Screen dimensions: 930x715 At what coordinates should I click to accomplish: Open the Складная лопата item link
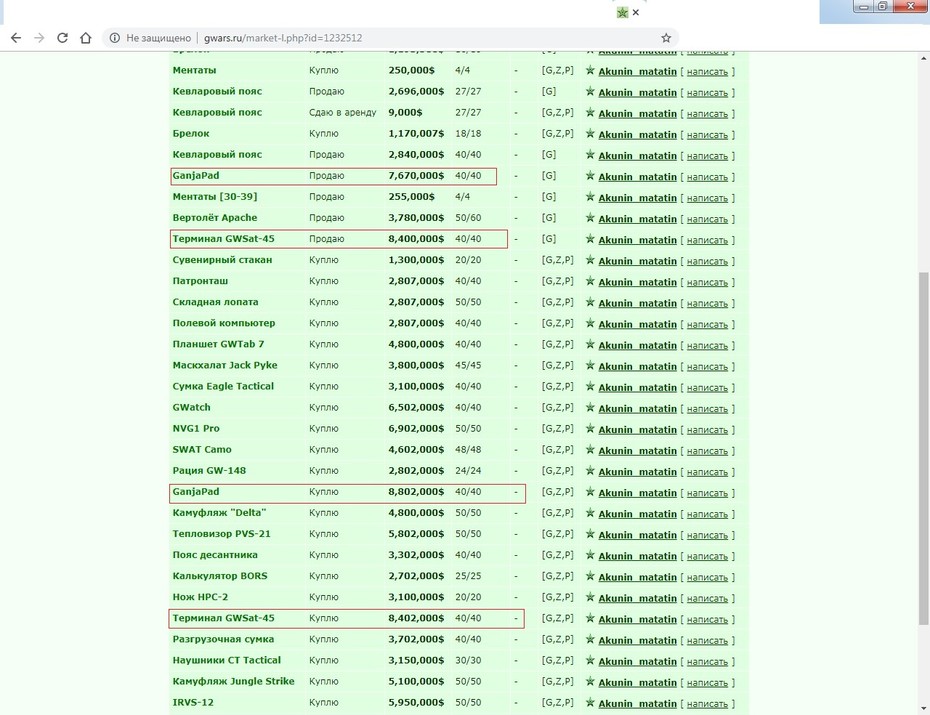click(215, 302)
